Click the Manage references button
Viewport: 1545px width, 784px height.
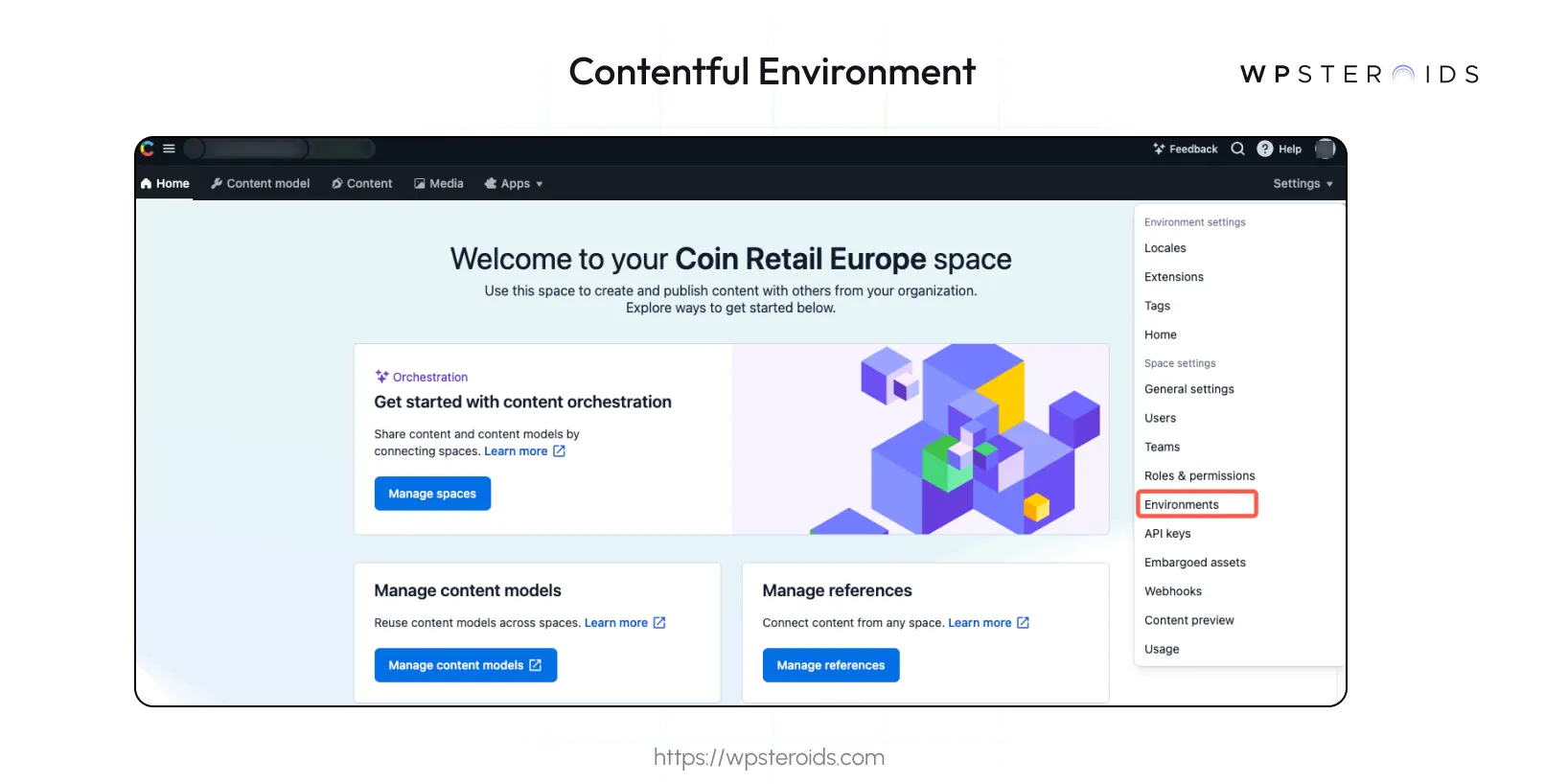[831, 665]
